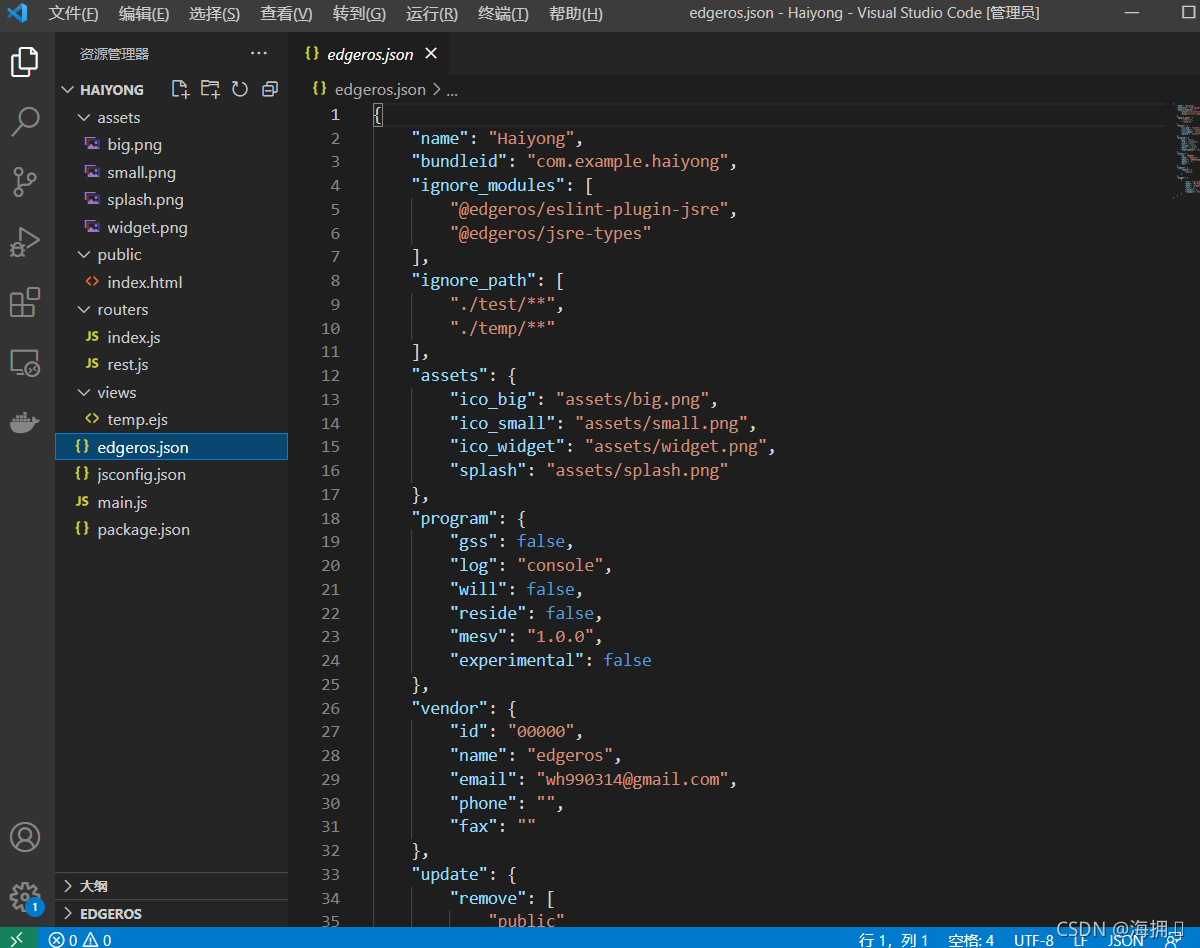Click the errors and warnings status indicator
This screenshot has width=1200, height=948.
(80, 939)
